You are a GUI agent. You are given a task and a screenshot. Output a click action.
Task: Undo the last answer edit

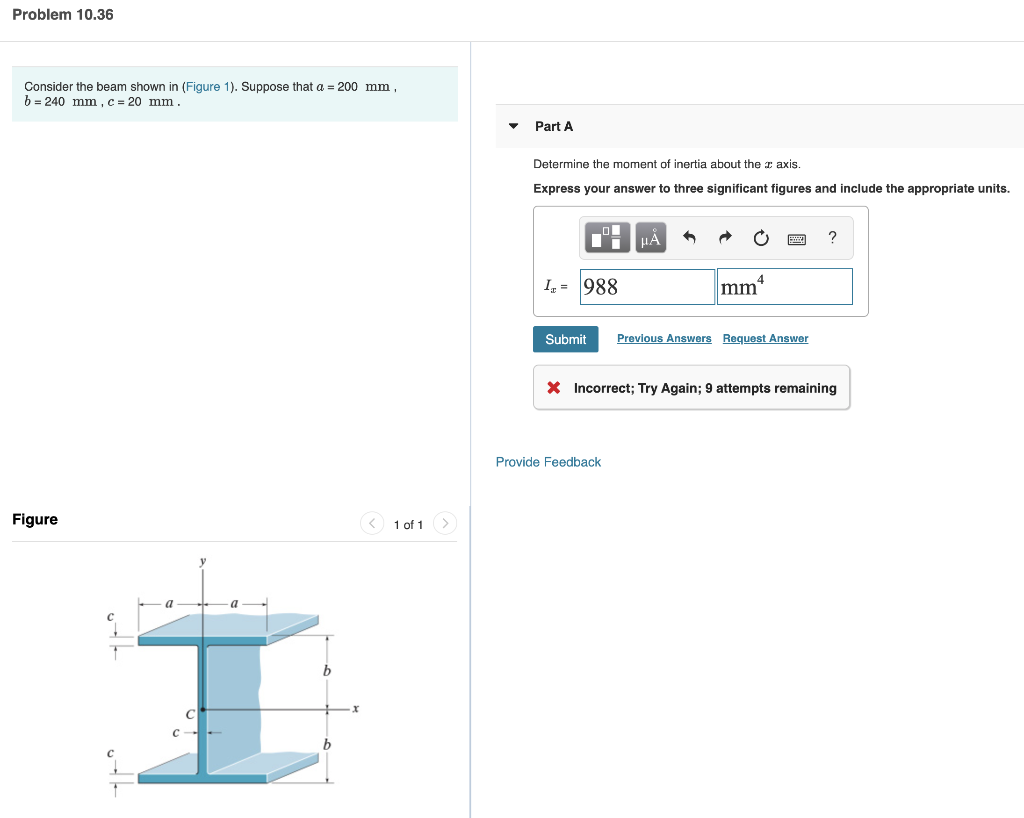pos(689,237)
